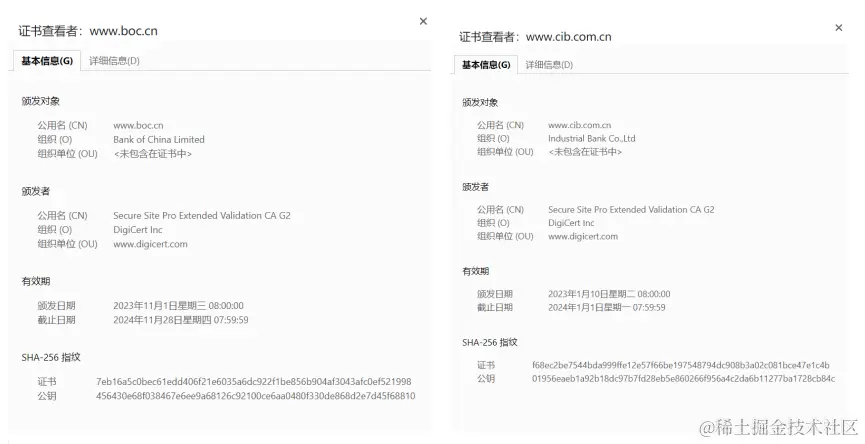Click the organization Industrial Bank Co.,Ltd
The width and height of the screenshot is (865, 444).
click(591, 138)
